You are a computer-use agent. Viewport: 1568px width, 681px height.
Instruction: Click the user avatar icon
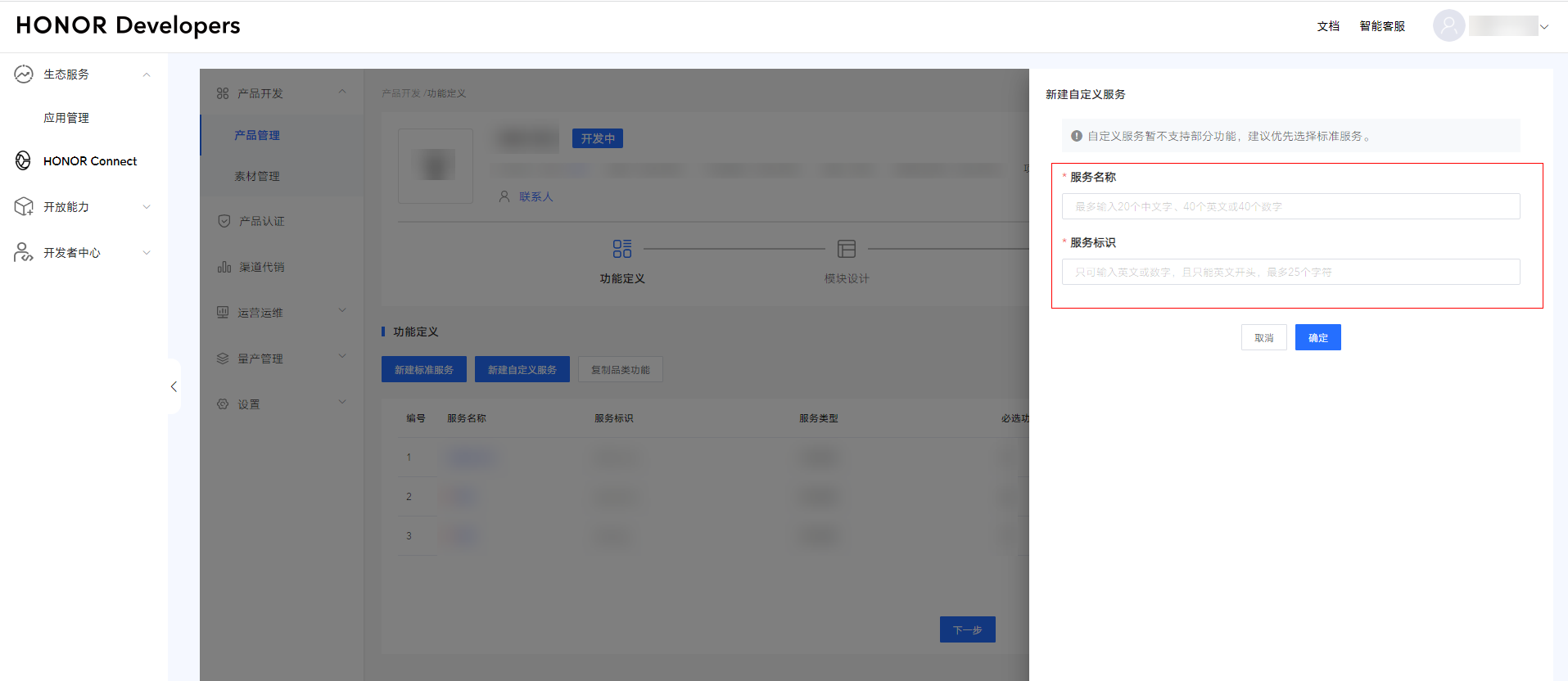(x=1448, y=26)
